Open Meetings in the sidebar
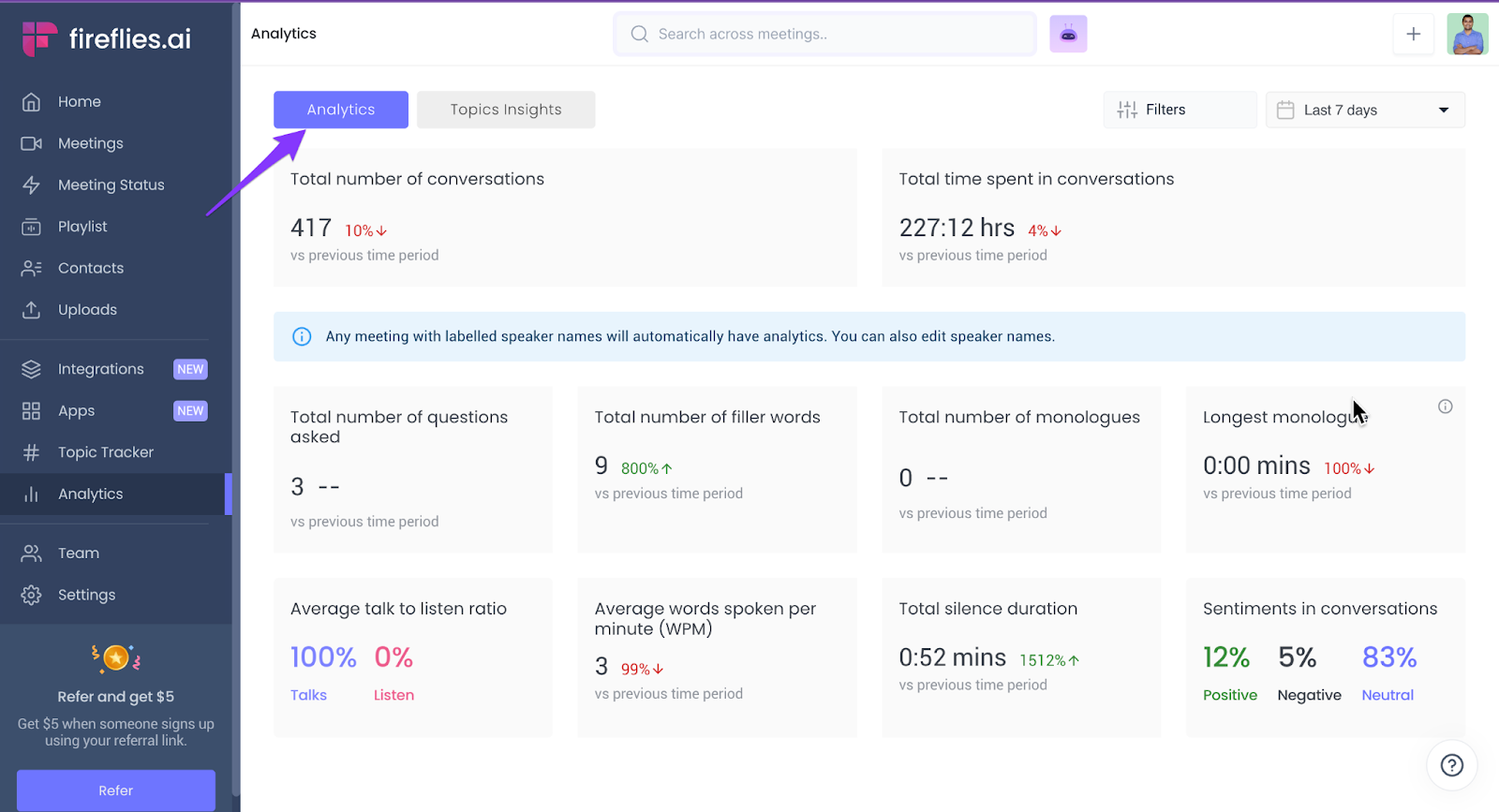The width and height of the screenshot is (1499, 812). (x=90, y=143)
